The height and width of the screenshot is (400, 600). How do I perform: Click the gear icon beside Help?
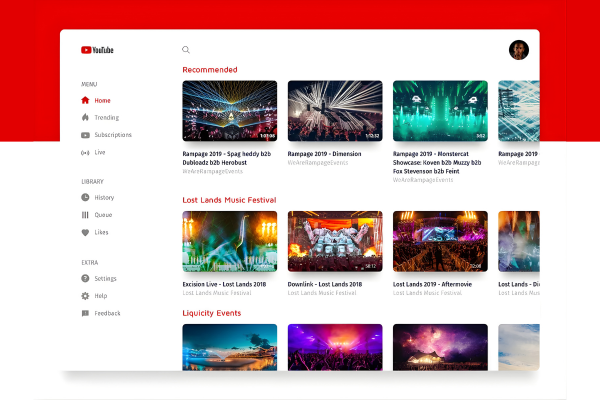pyautogui.click(x=85, y=296)
